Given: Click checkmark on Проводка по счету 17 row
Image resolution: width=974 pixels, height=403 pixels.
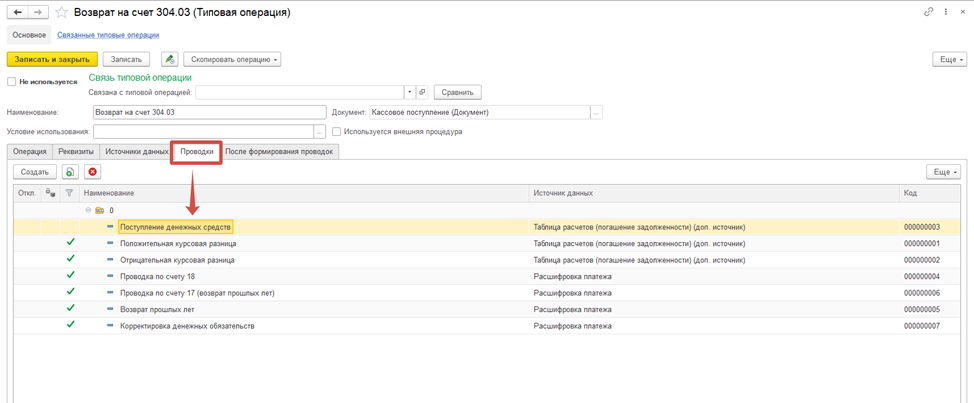Looking at the screenshot, I should click(x=70, y=291).
